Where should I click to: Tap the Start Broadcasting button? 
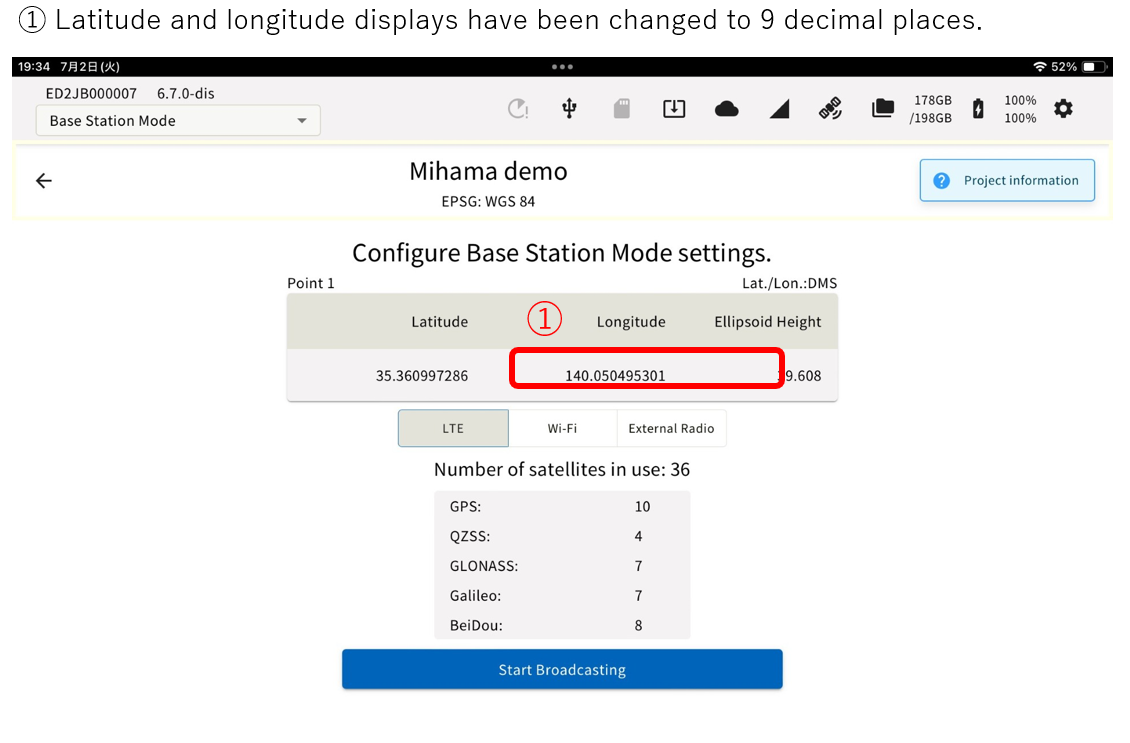coord(562,669)
